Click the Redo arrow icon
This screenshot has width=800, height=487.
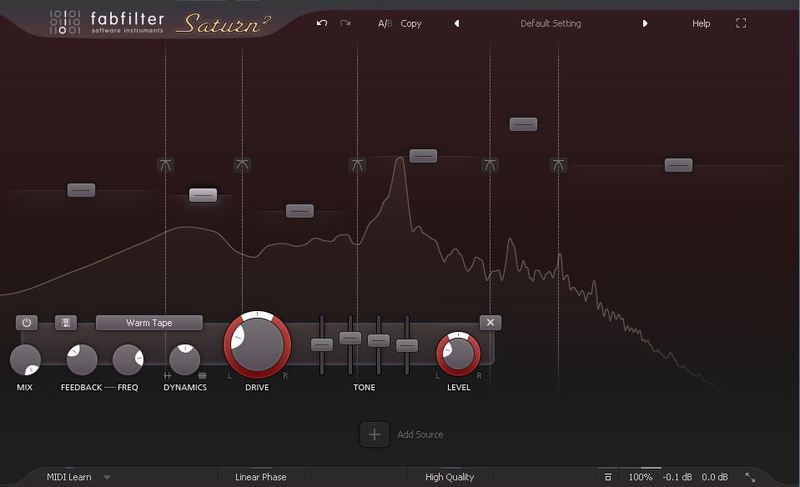point(345,23)
